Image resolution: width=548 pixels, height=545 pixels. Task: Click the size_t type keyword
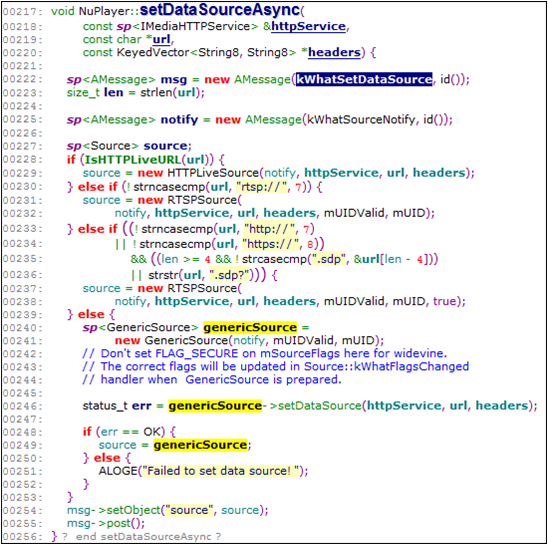pos(83,93)
